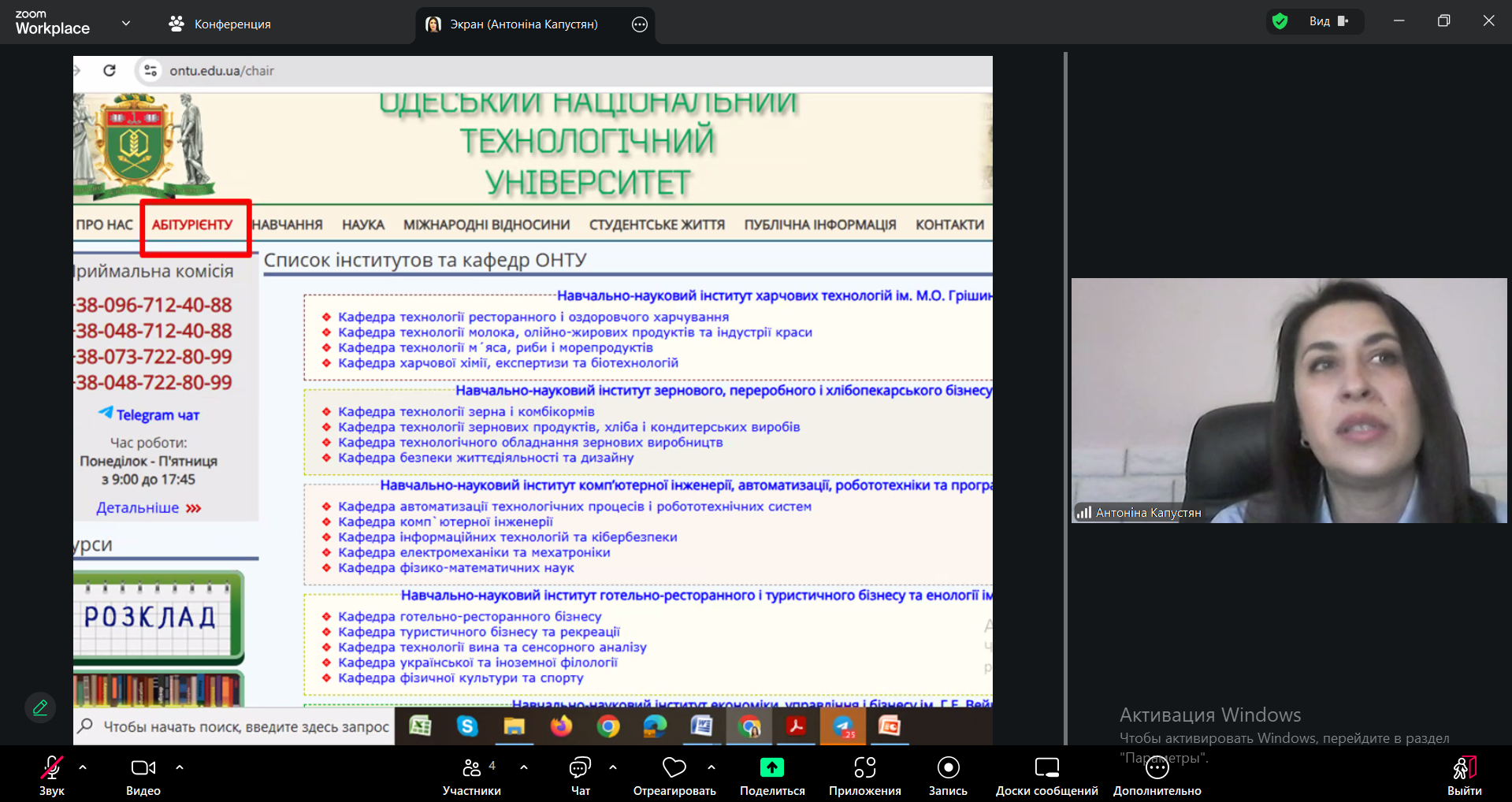Open the Вид view menu
This screenshot has height=802, width=1512.
click(x=1328, y=21)
